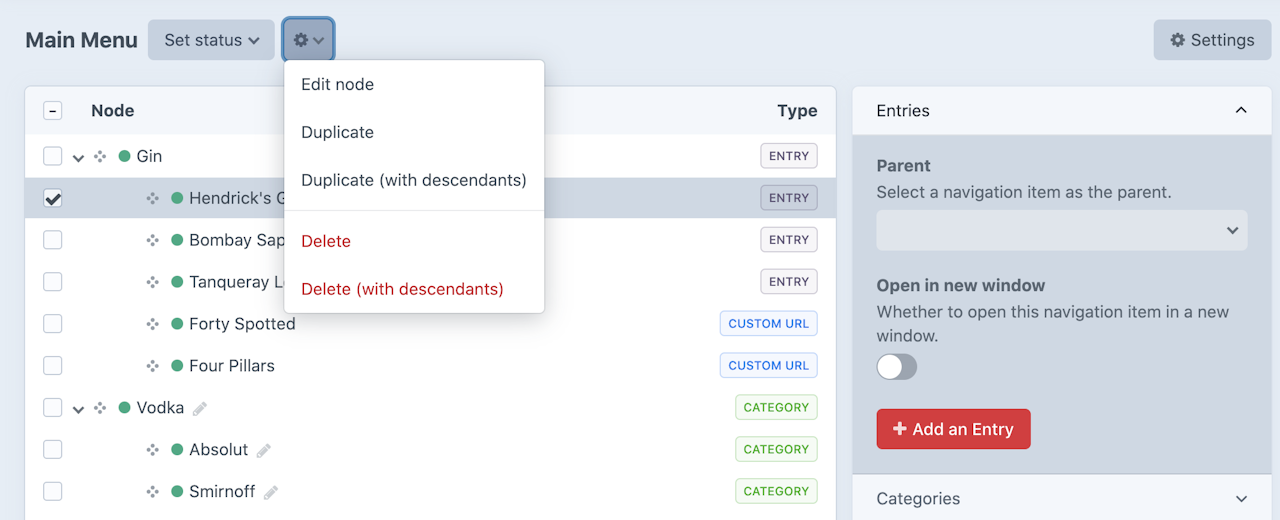Check the Four Pillars row checkbox
The width and height of the screenshot is (1280, 520).
tap(53, 366)
